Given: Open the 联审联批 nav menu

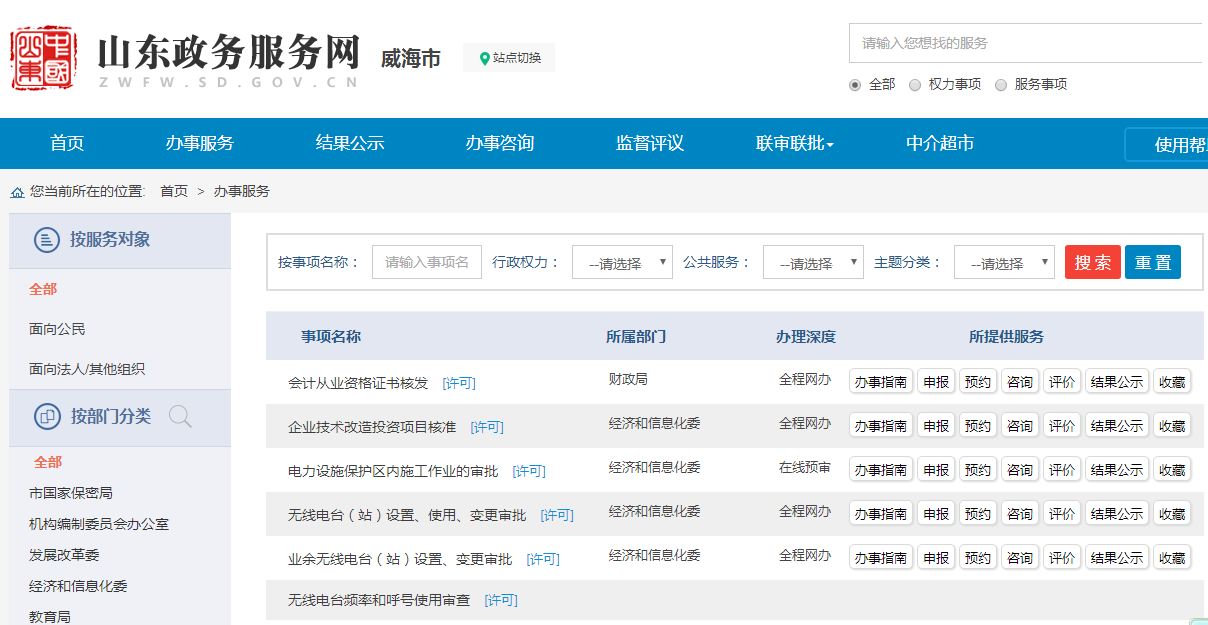Looking at the screenshot, I should (x=794, y=143).
